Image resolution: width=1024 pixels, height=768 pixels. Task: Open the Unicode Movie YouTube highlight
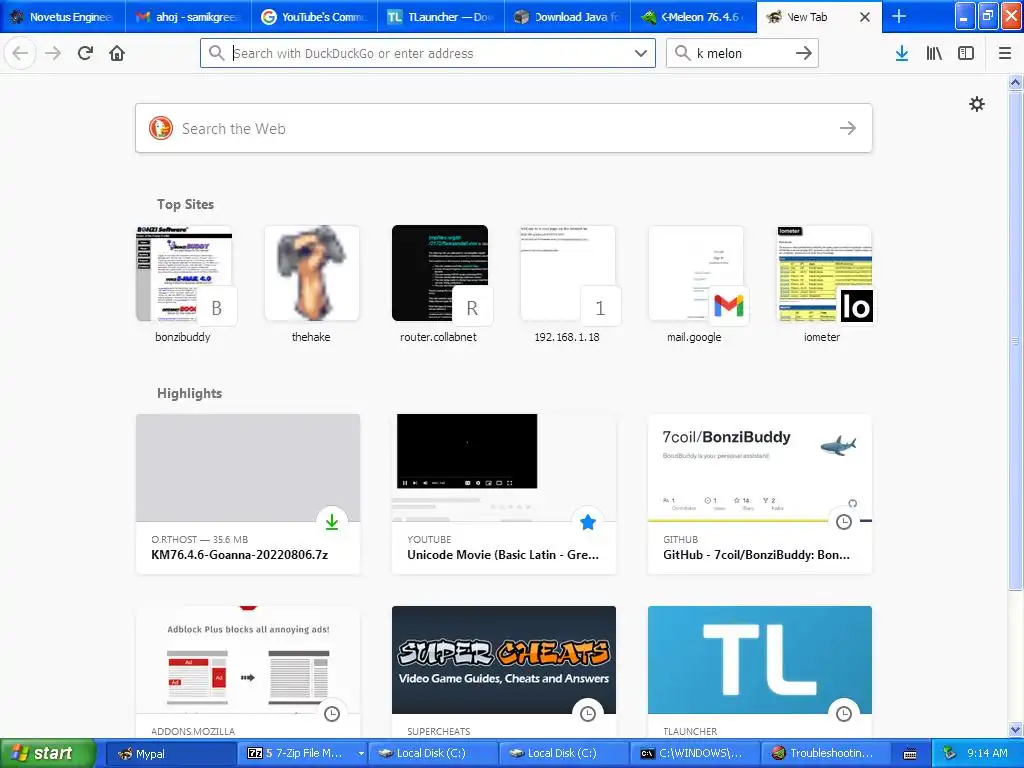(504, 494)
